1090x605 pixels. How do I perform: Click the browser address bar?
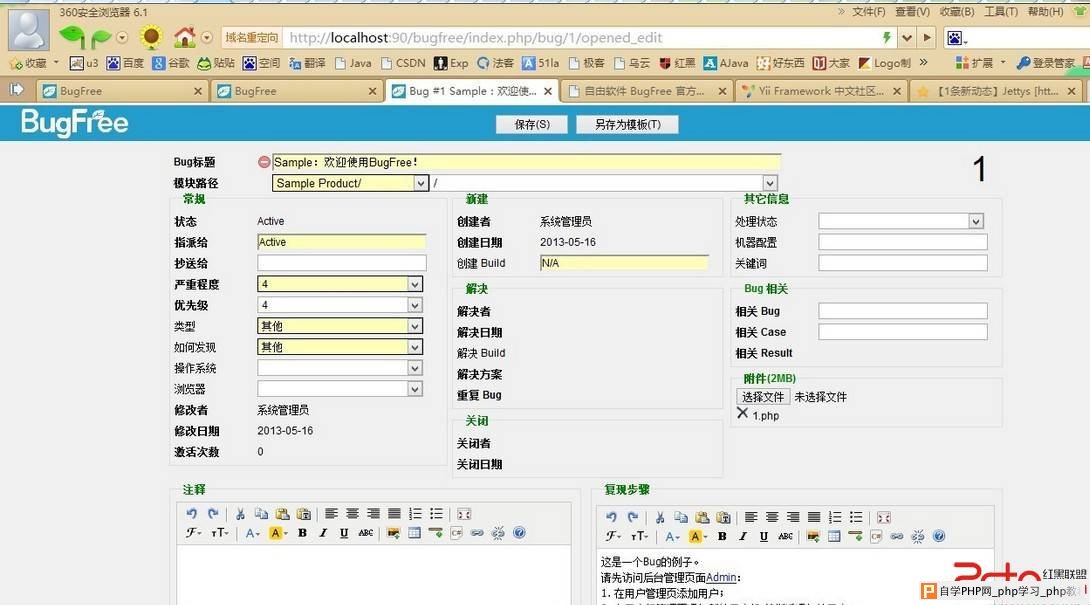pyautogui.click(x=580, y=38)
